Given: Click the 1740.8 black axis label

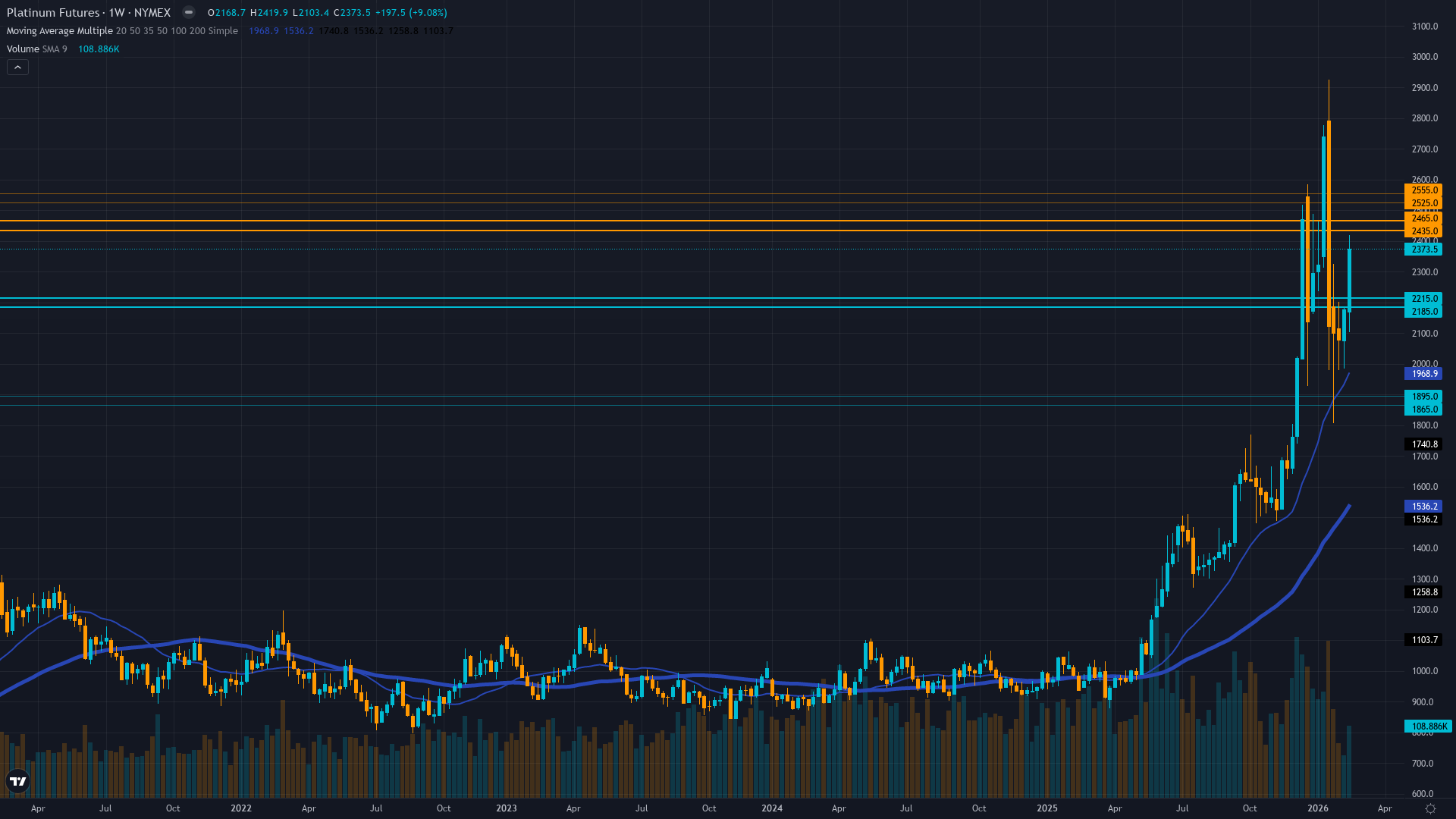Looking at the screenshot, I should (x=1423, y=444).
